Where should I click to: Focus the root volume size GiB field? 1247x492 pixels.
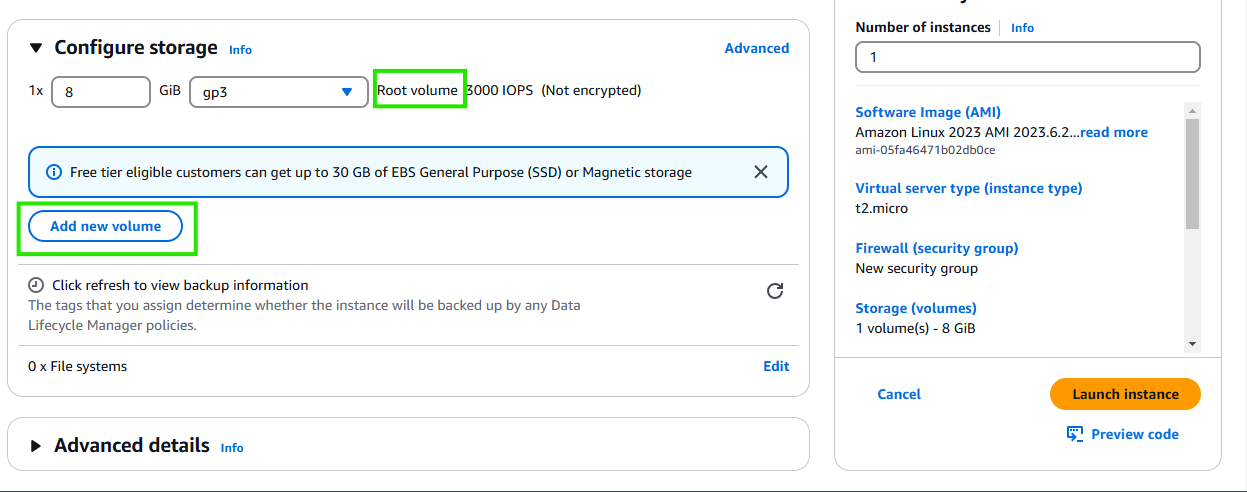point(100,91)
